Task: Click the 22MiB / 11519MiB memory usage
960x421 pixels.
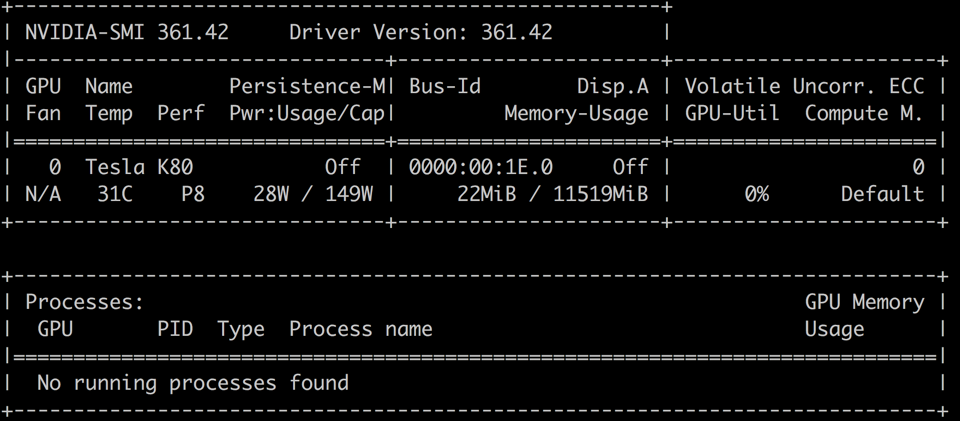Action: (x=552, y=194)
